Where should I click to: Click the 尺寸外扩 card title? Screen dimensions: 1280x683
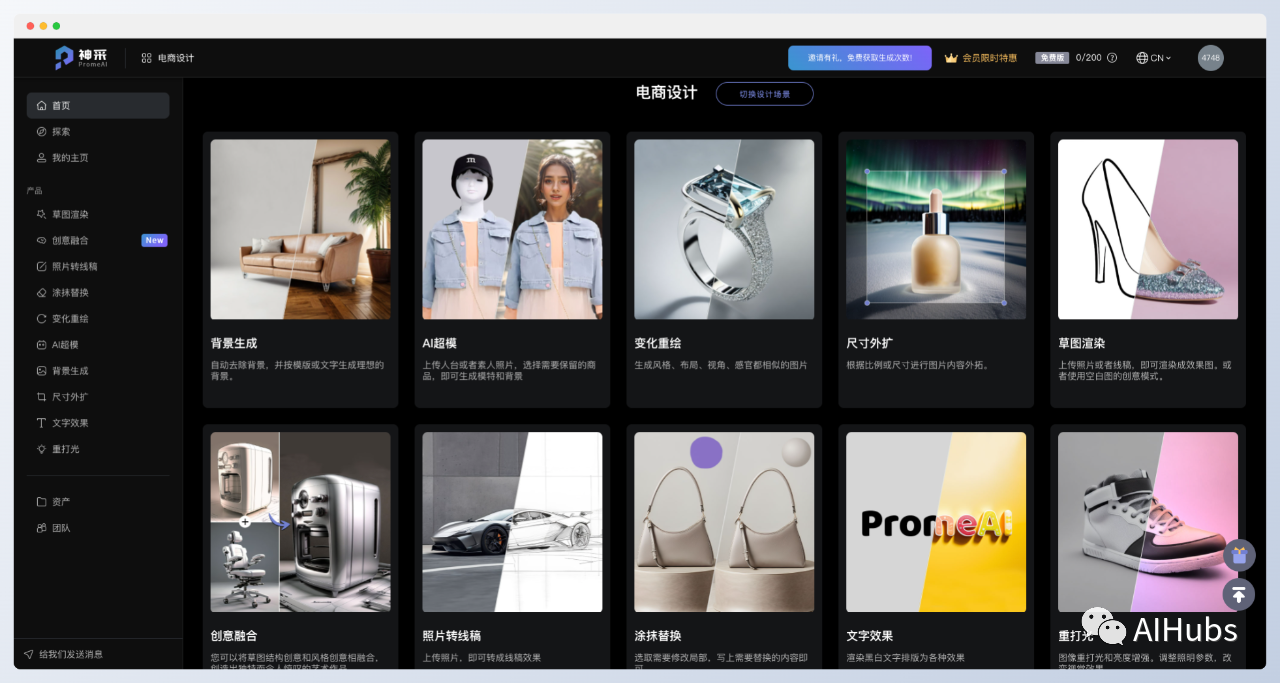tap(870, 343)
